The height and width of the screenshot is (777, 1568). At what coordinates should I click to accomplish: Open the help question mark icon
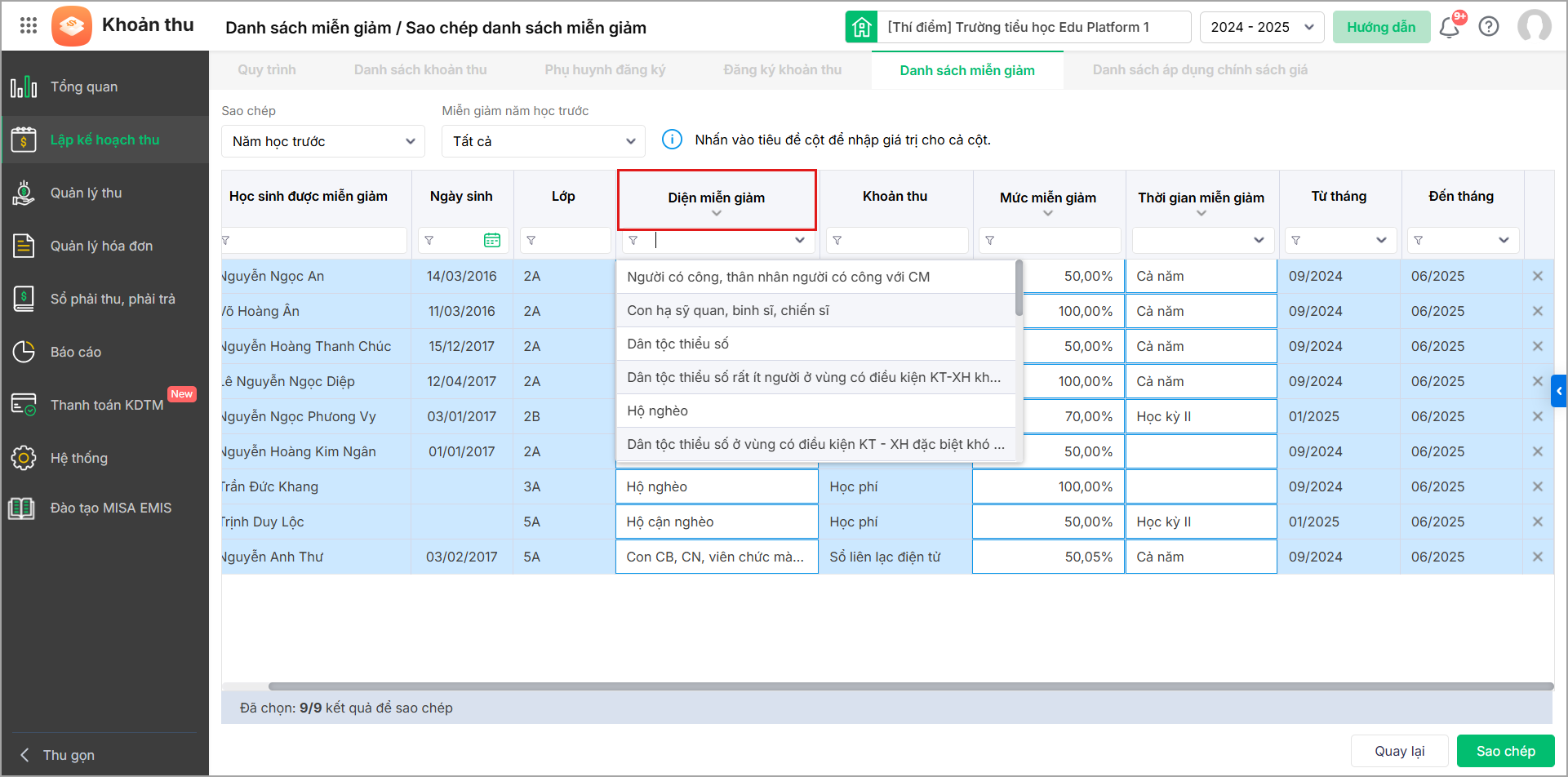click(x=1489, y=27)
